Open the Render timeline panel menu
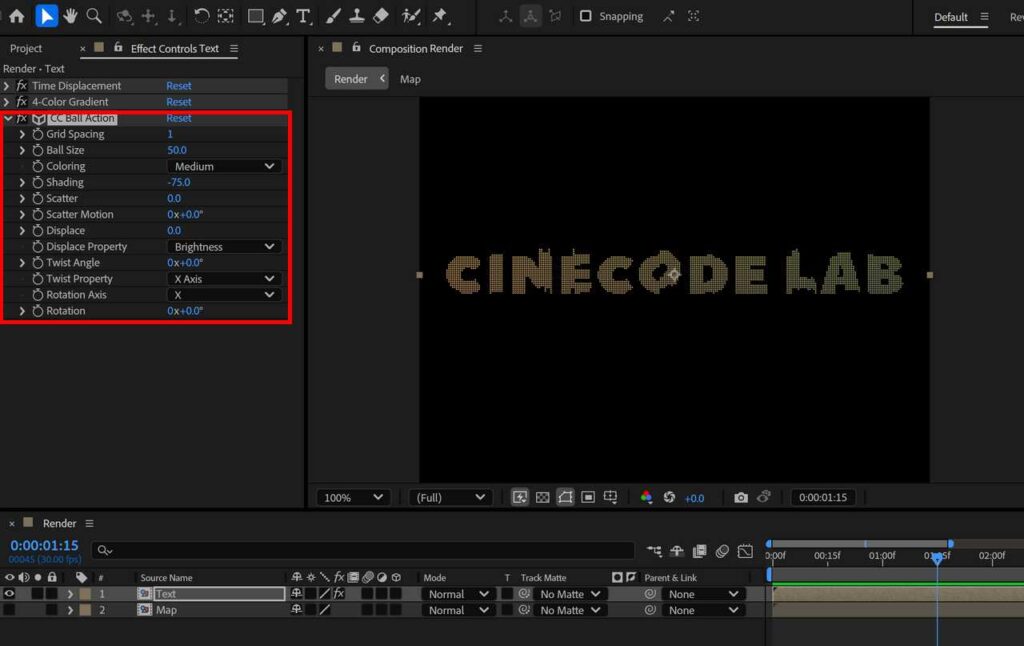The width and height of the screenshot is (1024, 646). pos(89,523)
